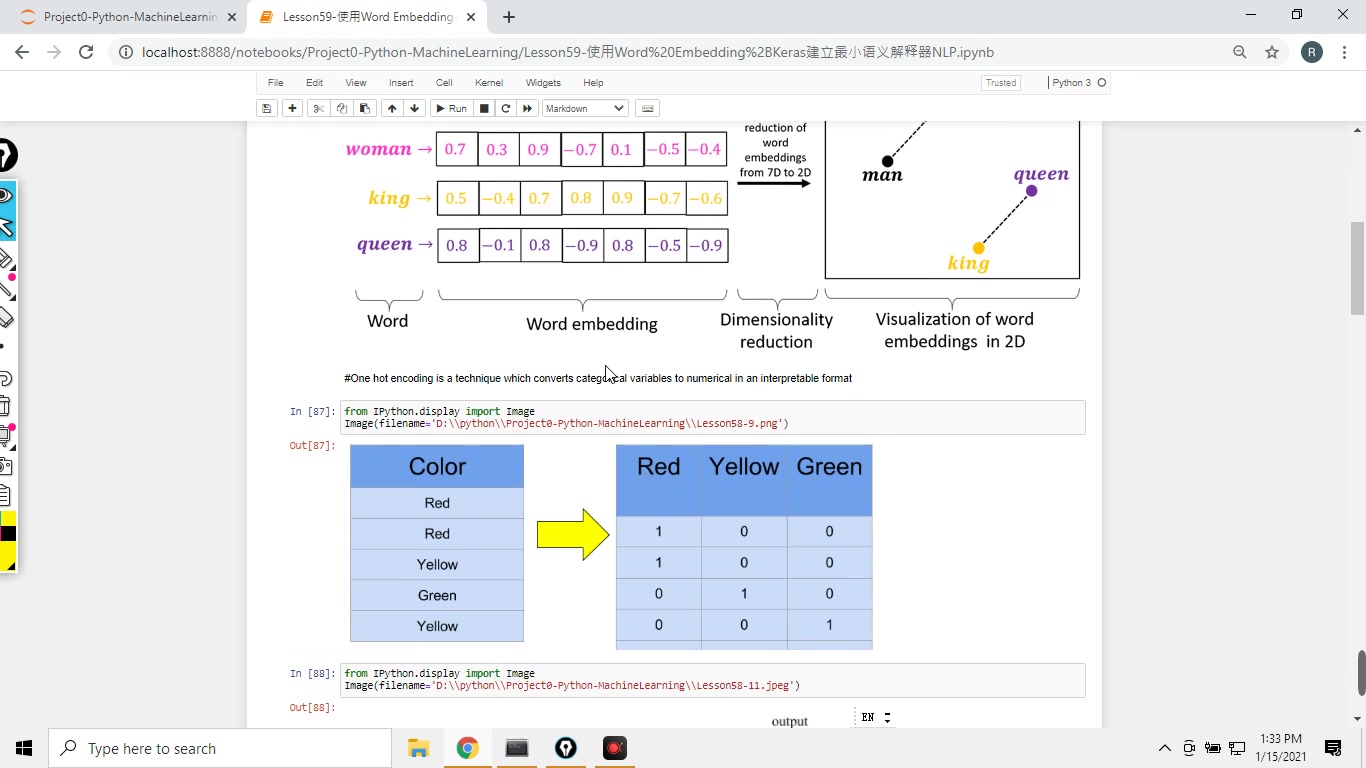This screenshot has height=768, width=1366.
Task: Select the eraser tool in annotation sidebar
Action: pos(8,314)
